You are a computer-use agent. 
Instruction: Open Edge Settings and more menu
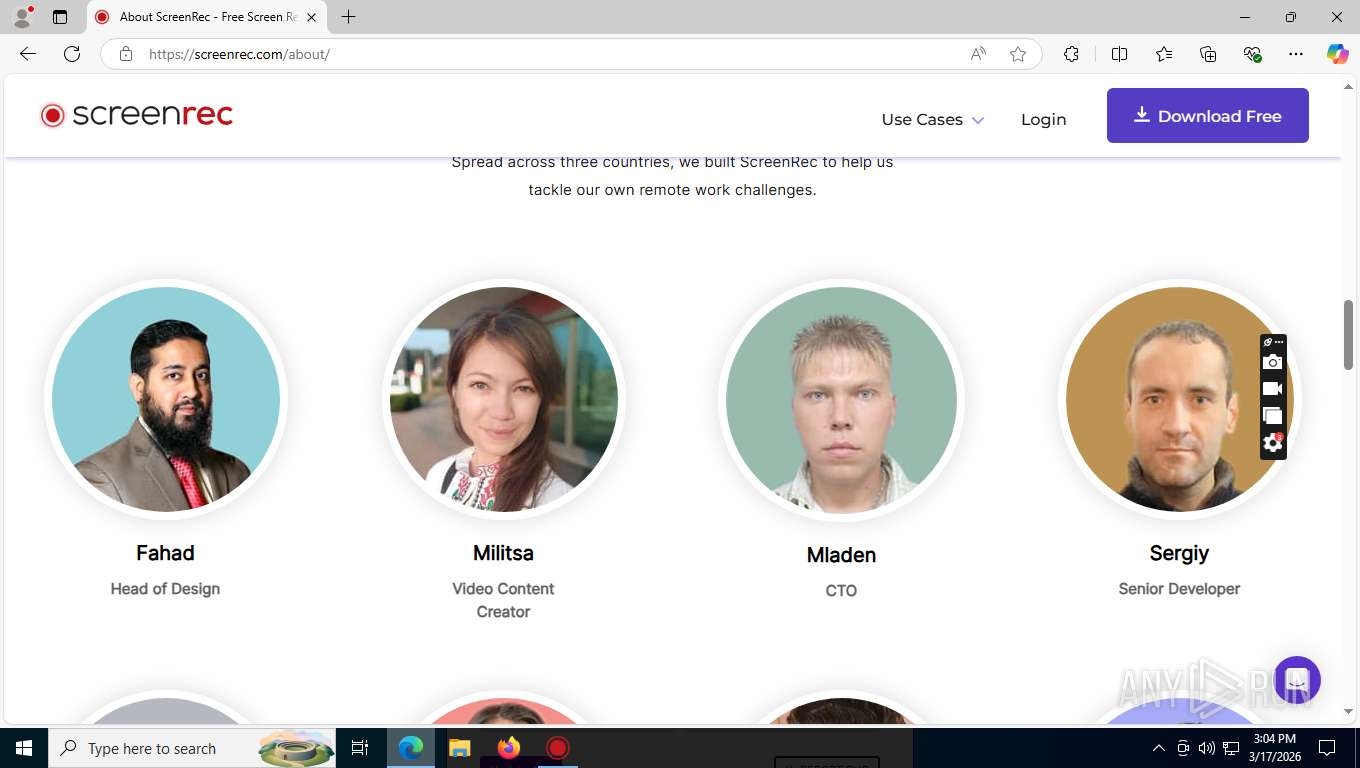pyautogui.click(x=1296, y=54)
